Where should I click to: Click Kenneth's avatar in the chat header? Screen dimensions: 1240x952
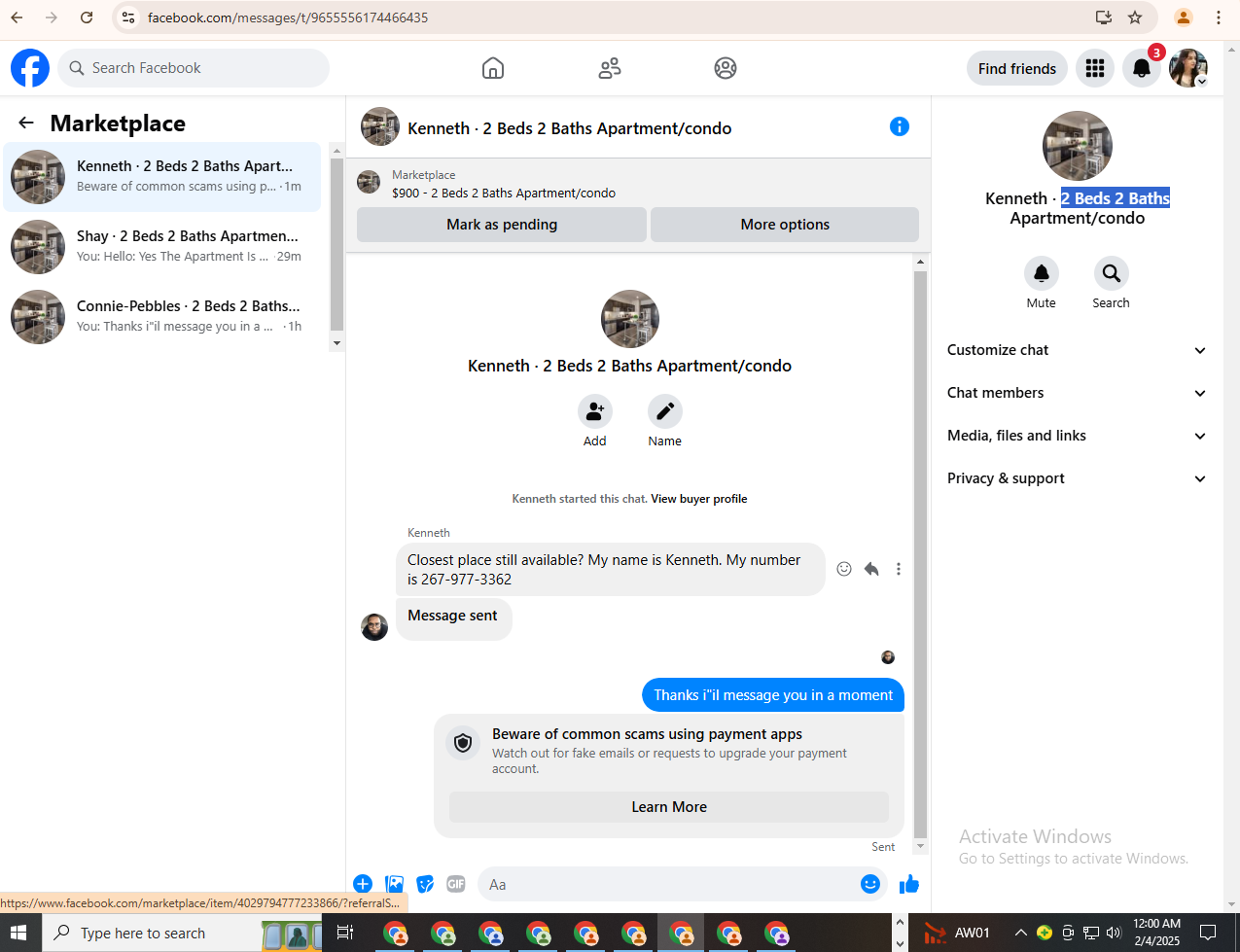tap(380, 126)
